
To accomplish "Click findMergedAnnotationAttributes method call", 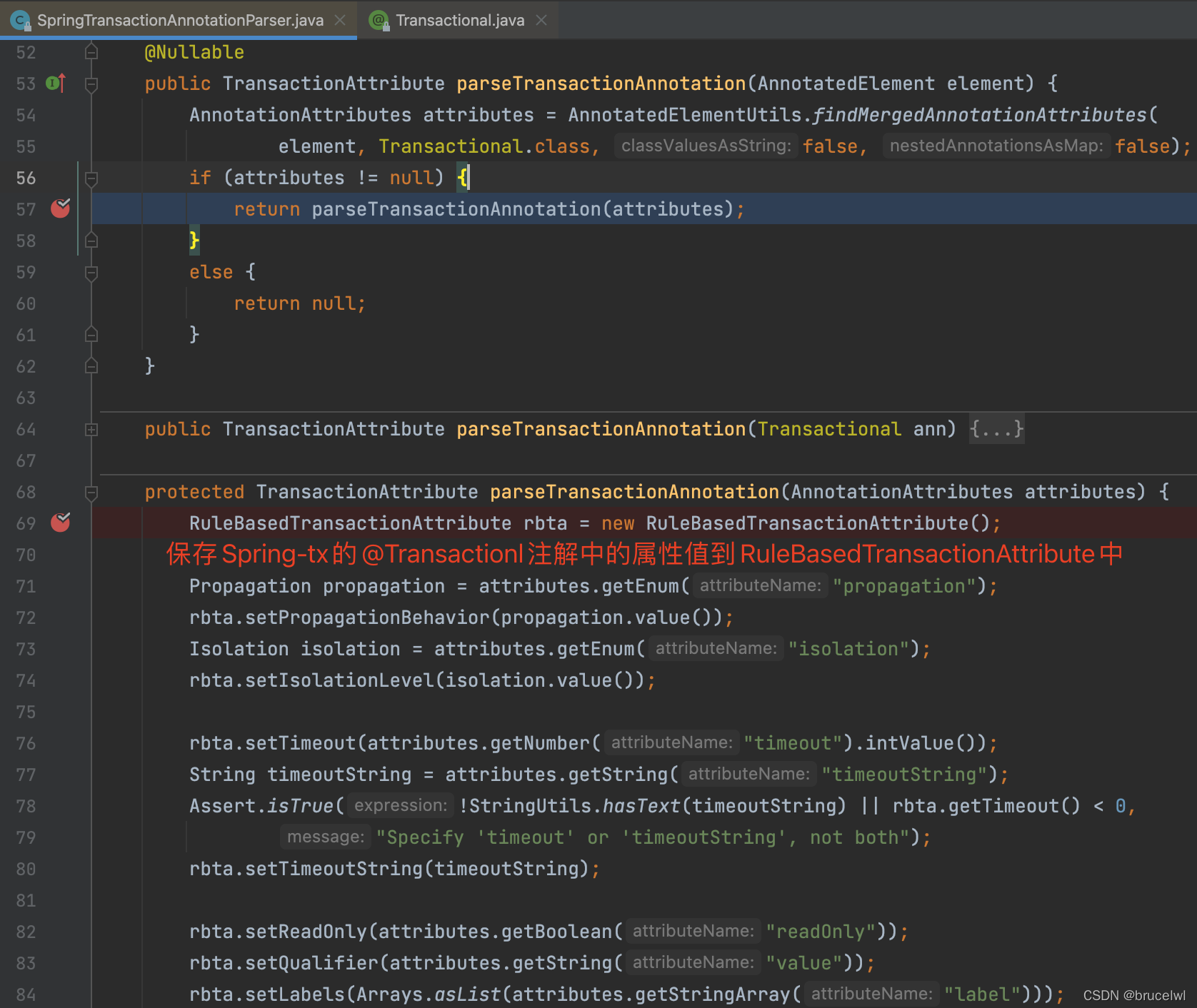I will click(979, 115).
